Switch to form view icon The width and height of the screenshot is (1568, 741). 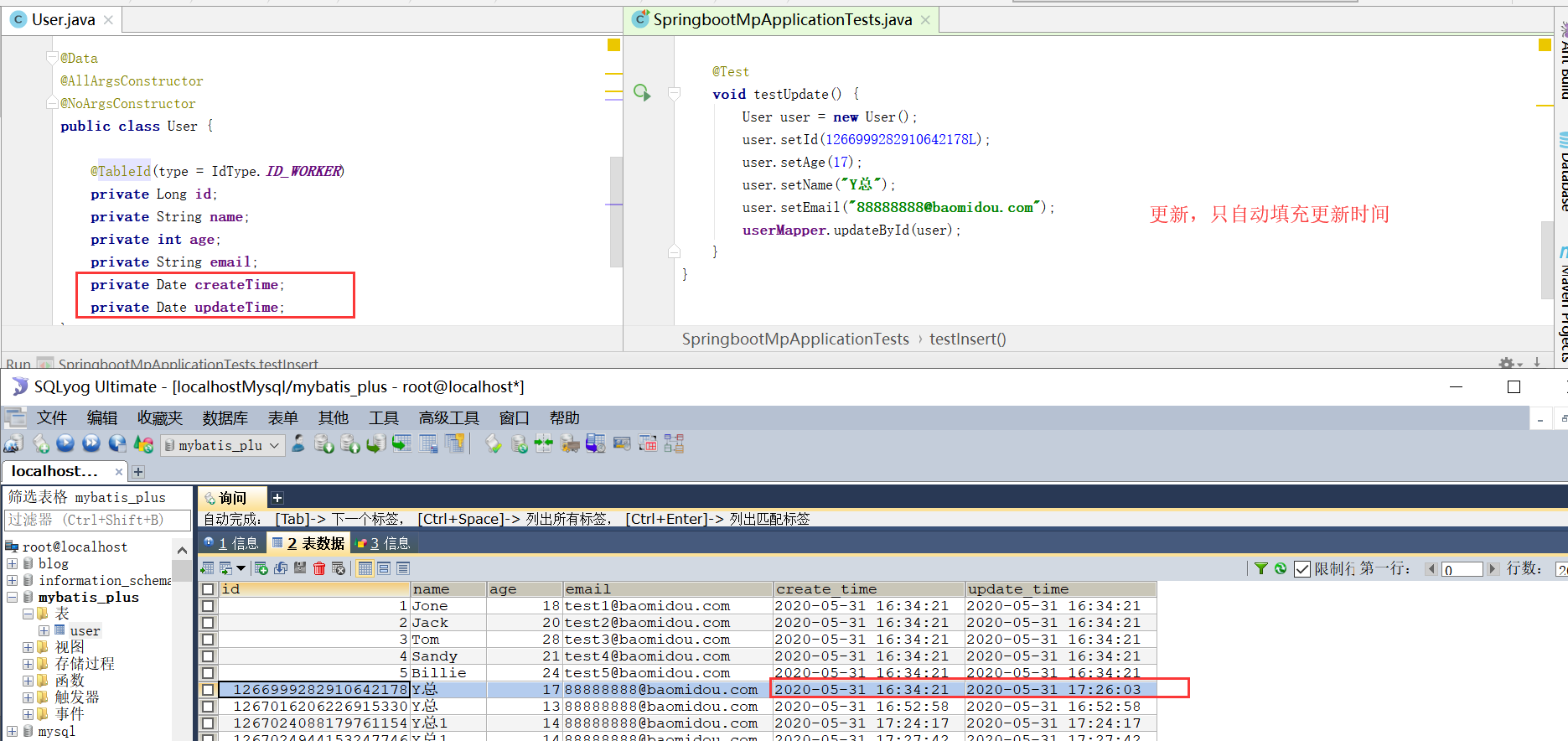click(384, 568)
